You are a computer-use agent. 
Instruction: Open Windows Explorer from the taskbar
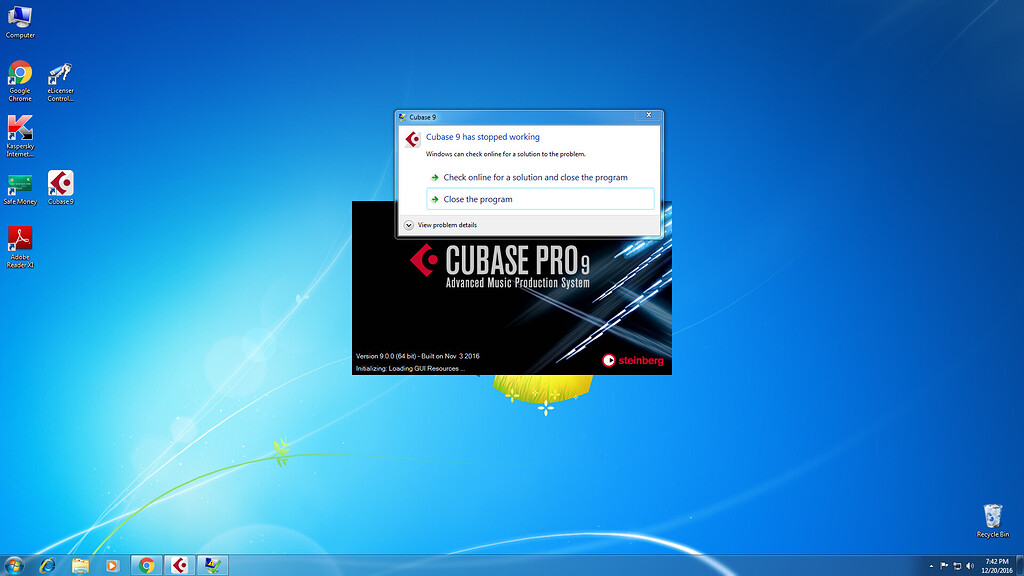[81, 565]
